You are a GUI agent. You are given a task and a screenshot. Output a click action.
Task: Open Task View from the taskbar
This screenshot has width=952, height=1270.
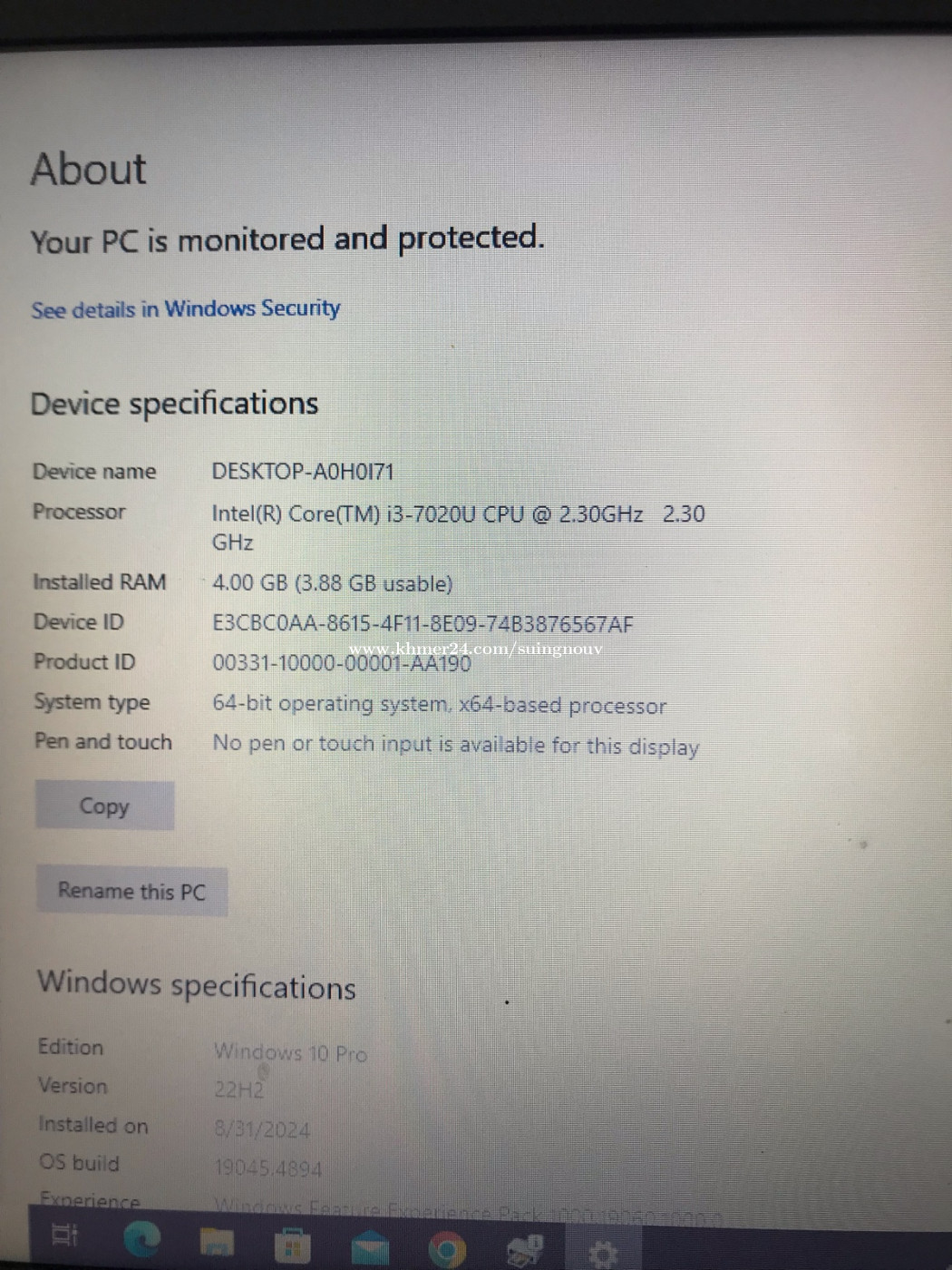coord(65,1236)
